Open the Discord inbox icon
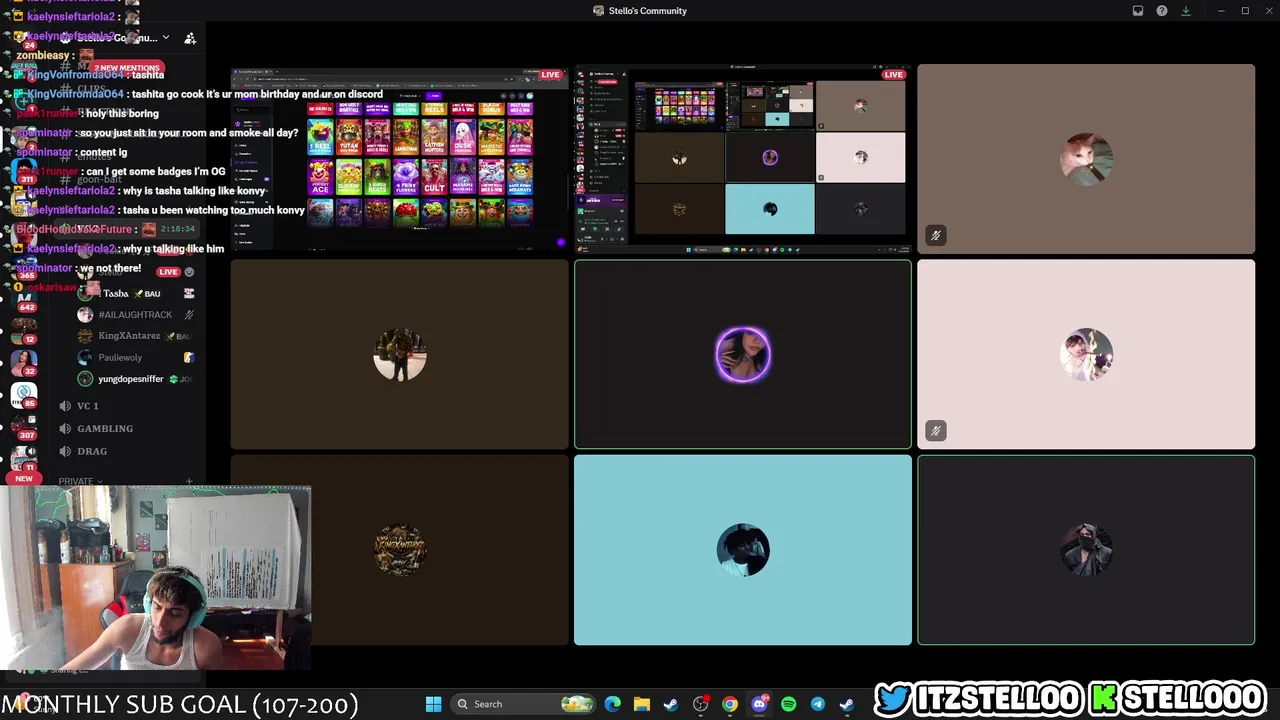This screenshot has width=1280, height=720. point(1138,11)
